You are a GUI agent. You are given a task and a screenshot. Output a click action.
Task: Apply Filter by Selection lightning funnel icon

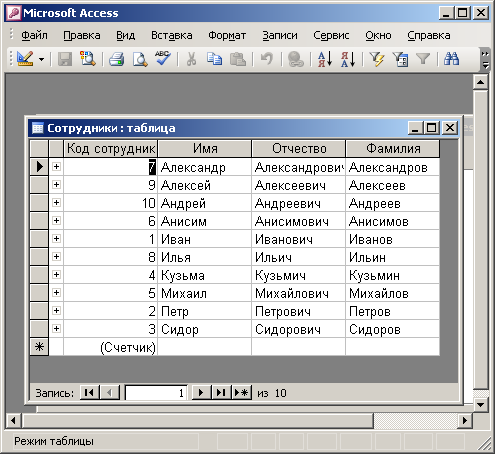coord(377,59)
